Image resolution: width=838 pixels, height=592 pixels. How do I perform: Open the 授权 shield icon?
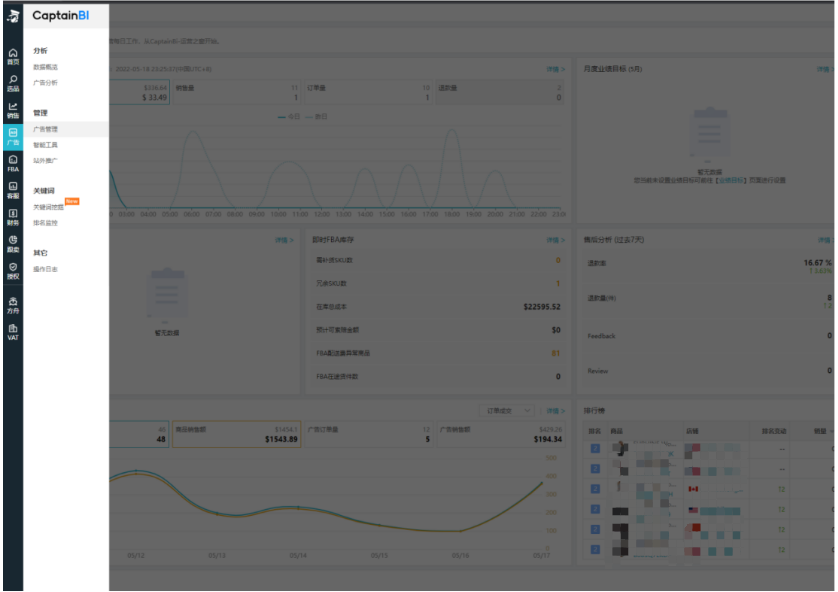click(12, 270)
